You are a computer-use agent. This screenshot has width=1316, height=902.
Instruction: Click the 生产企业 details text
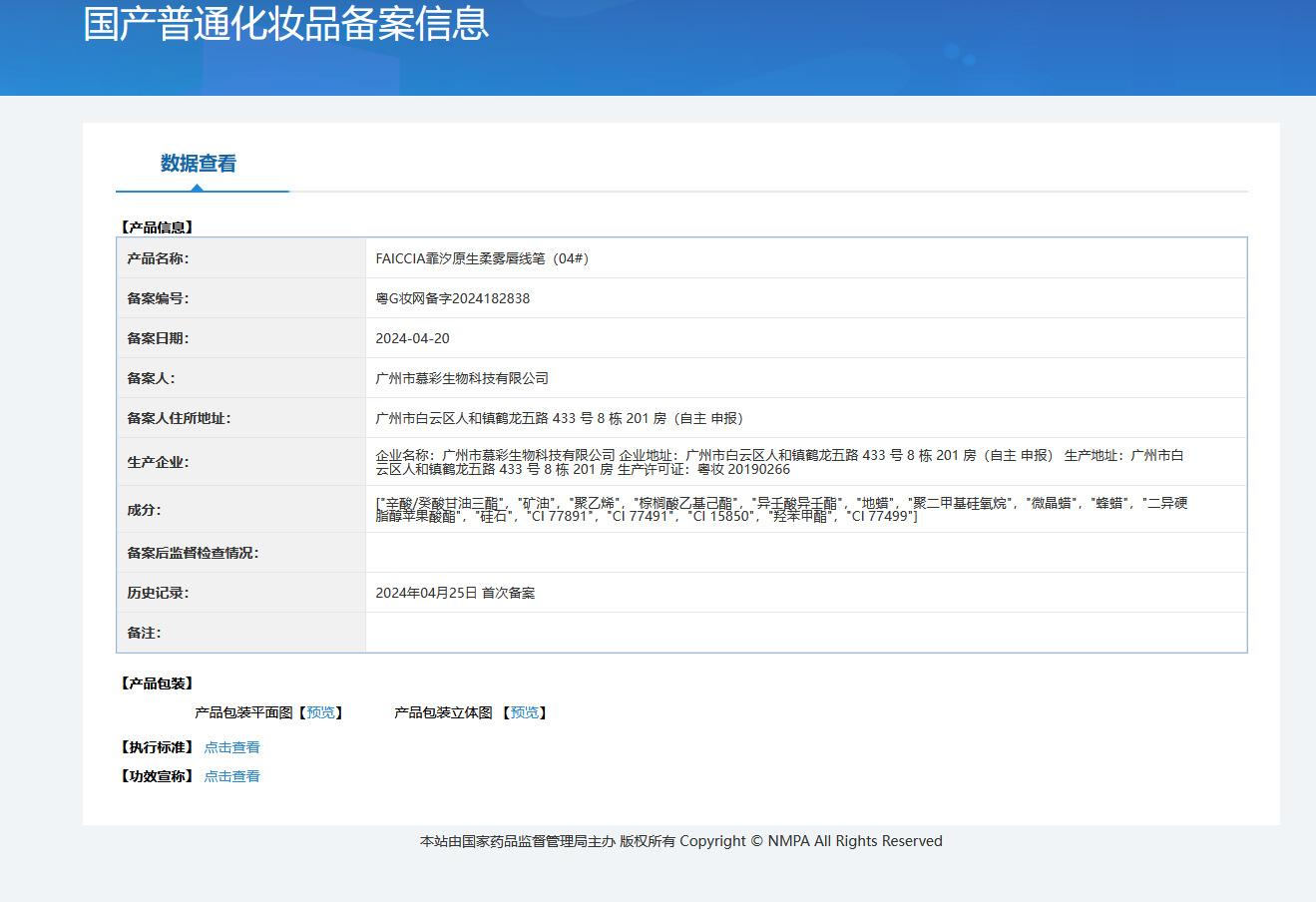tap(779, 462)
